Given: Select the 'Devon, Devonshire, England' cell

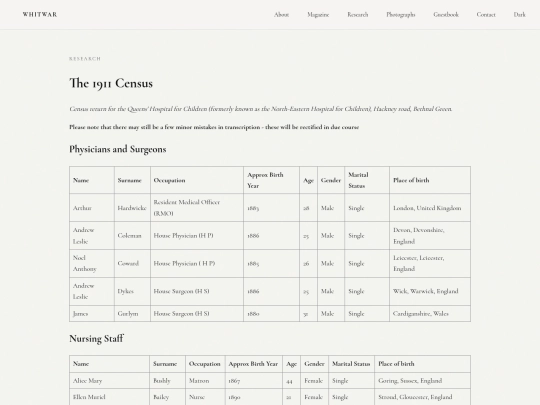Looking at the screenshot, I should (x=430, y=236).
